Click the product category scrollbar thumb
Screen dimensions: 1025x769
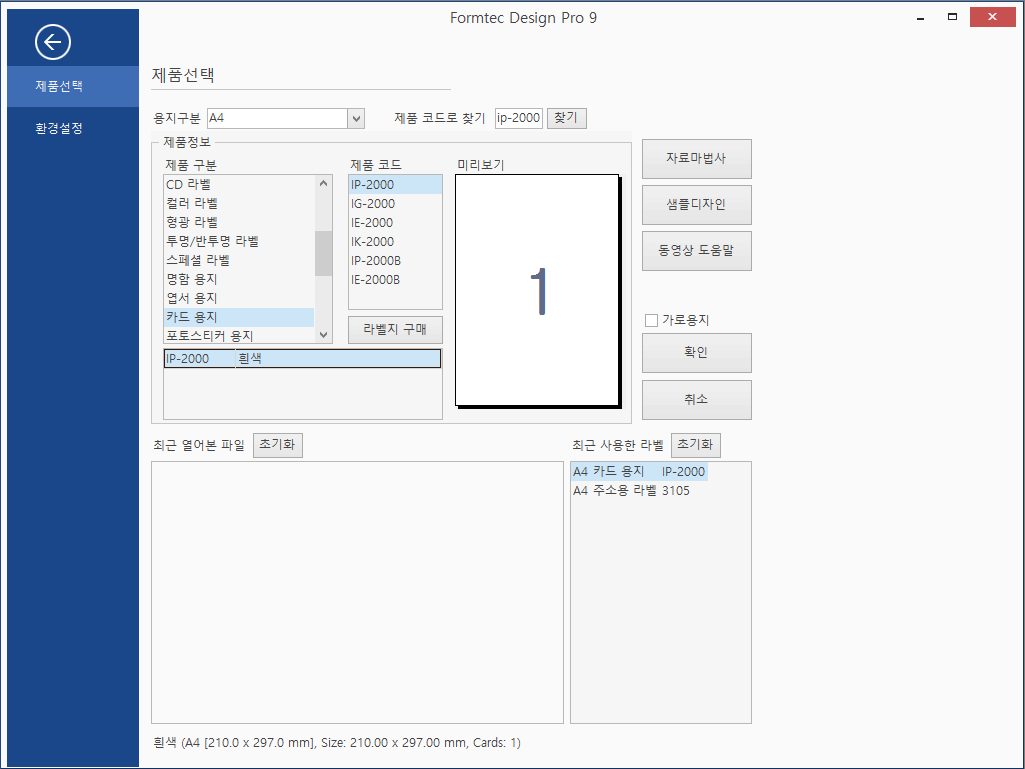pos(324,253)
